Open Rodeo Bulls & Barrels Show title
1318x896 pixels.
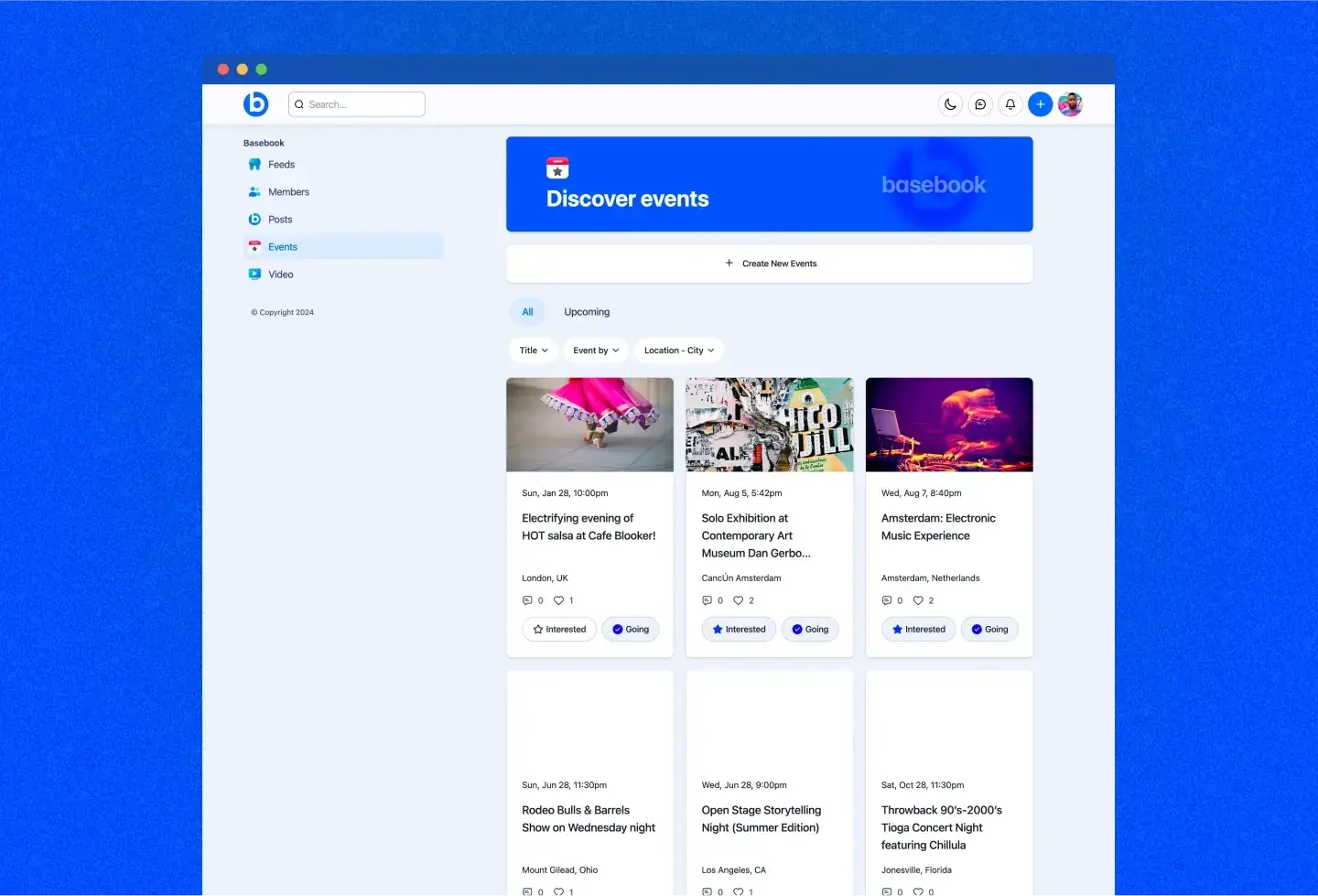(589, 819)
